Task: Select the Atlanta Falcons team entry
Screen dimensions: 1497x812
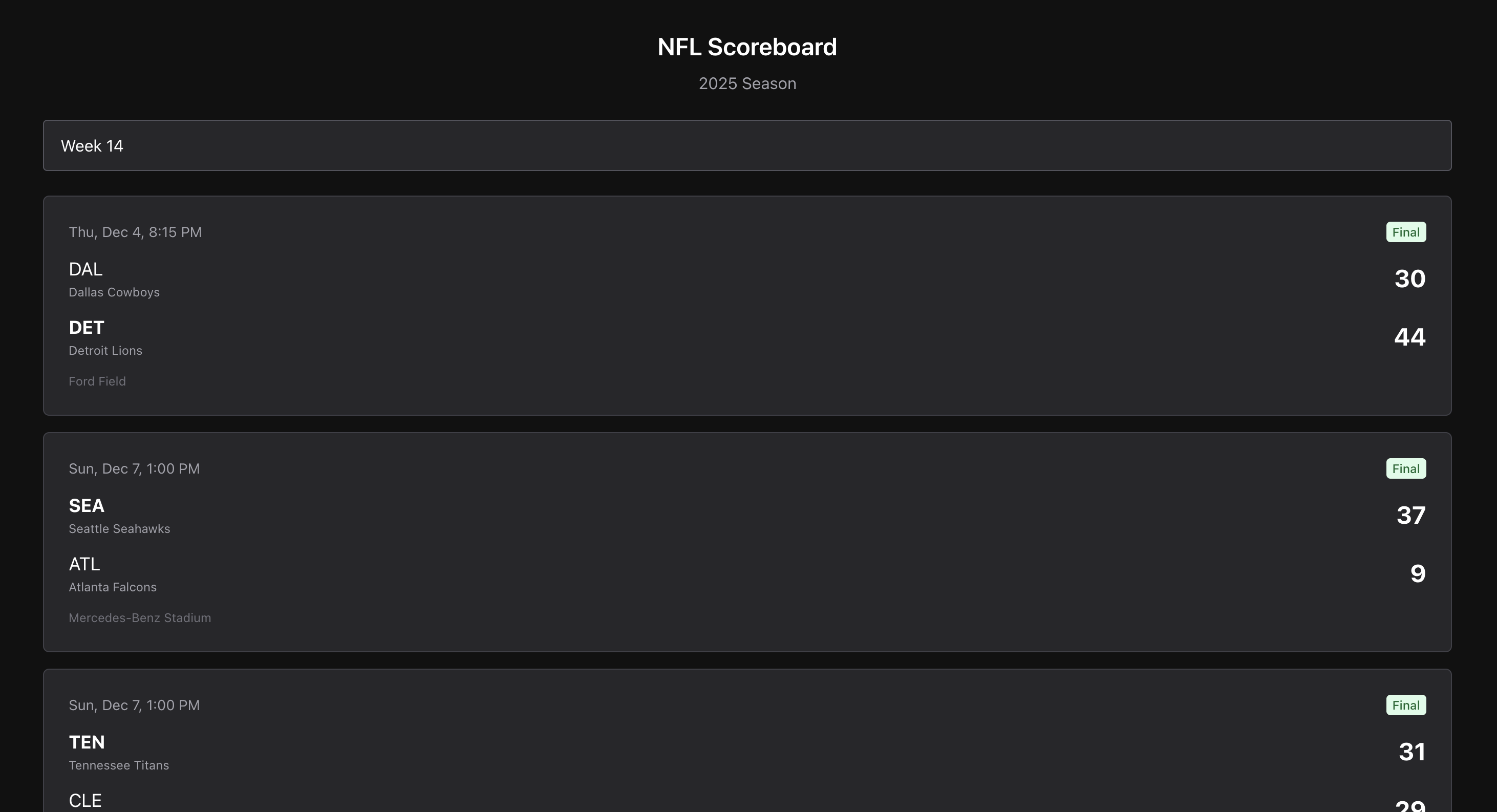Action: (113, 574)
